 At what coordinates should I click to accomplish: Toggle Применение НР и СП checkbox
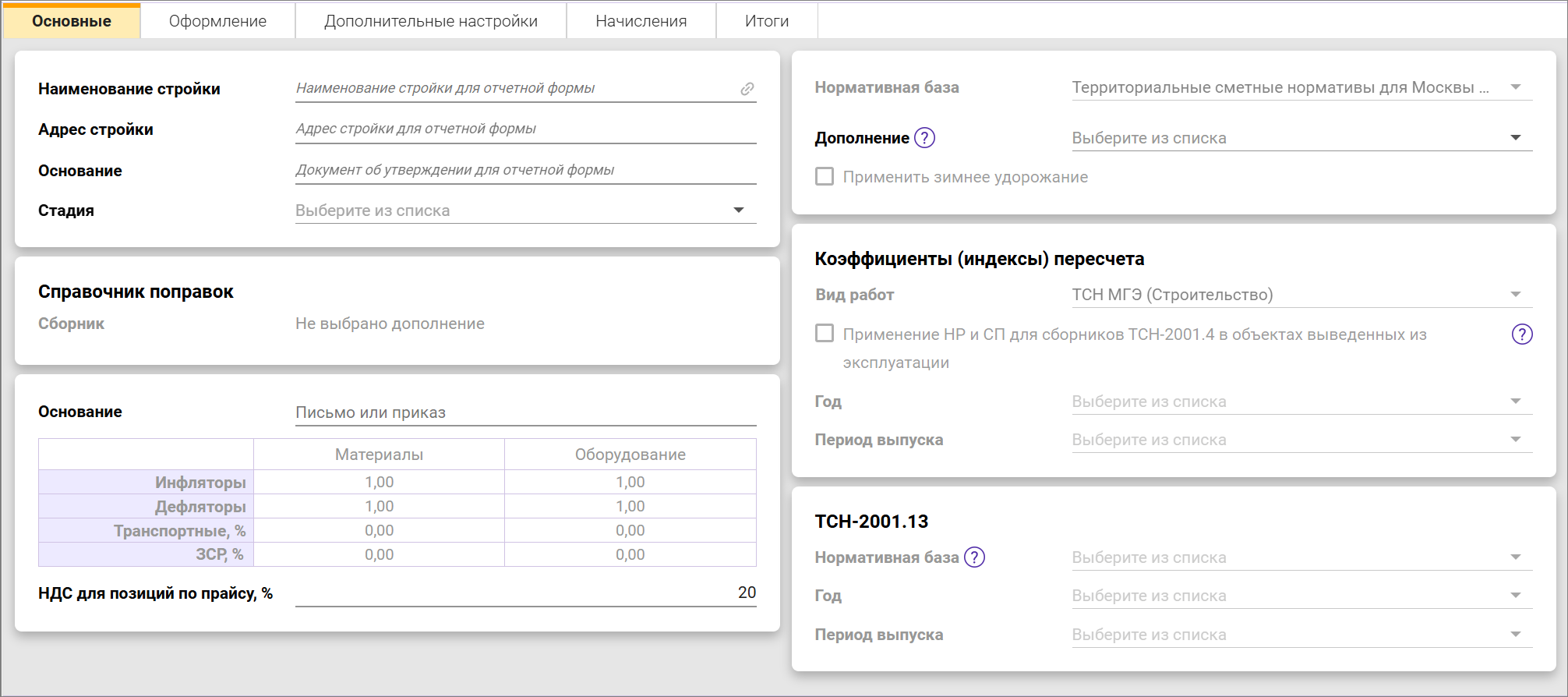pos(825,334)
